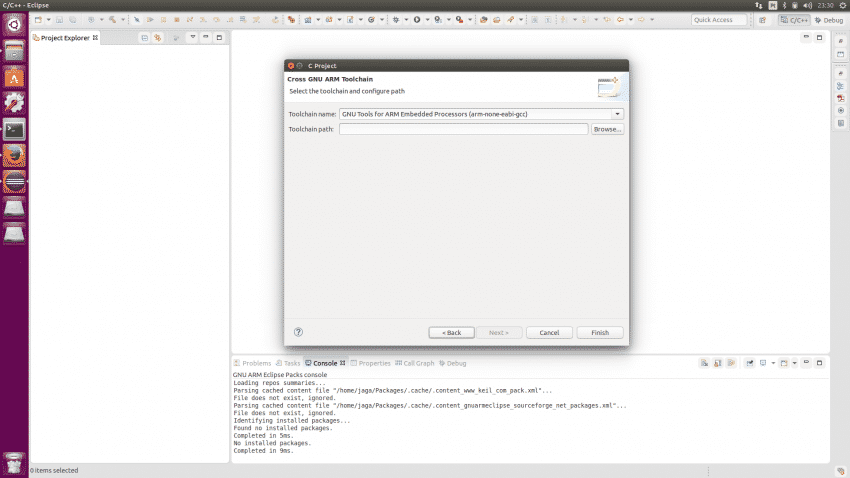Switch to the Problems tab
The height and width of the screenshot is (478, 850).
(x=252, y=363)
